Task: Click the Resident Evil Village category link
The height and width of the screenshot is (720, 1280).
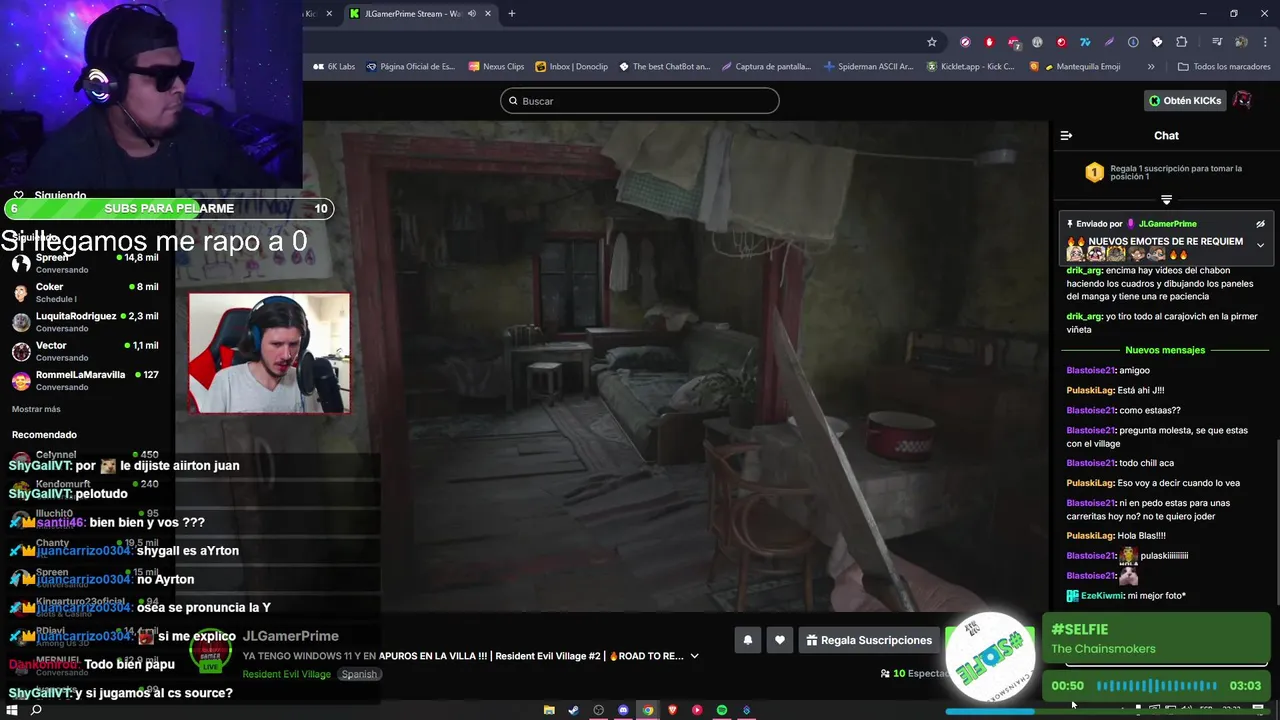Action: tap(287, 674)
